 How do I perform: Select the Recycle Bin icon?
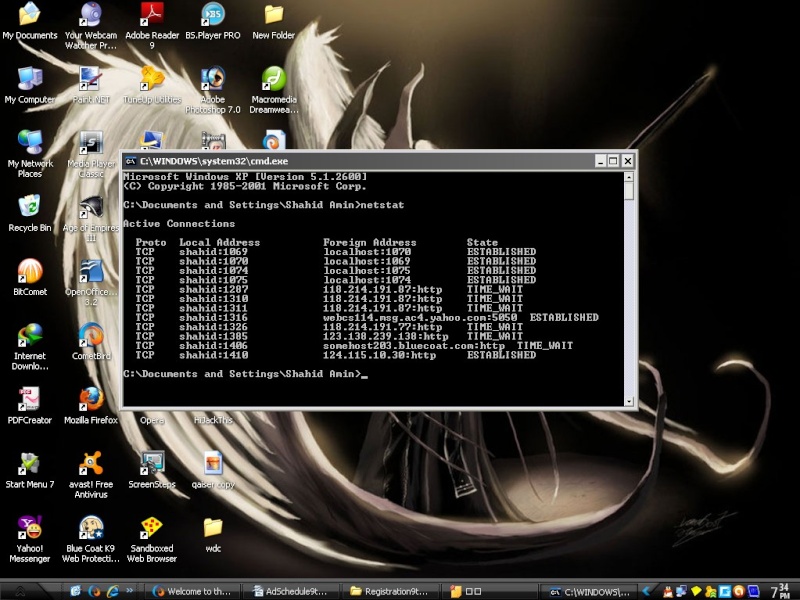click(x=30, y=213)
